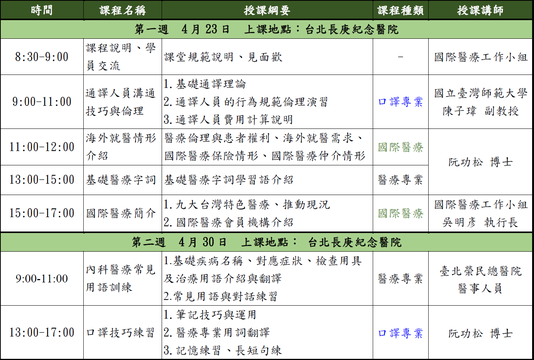
Task: Select the 第一週 4月23日 section row
Action: [x=266, y=29]
